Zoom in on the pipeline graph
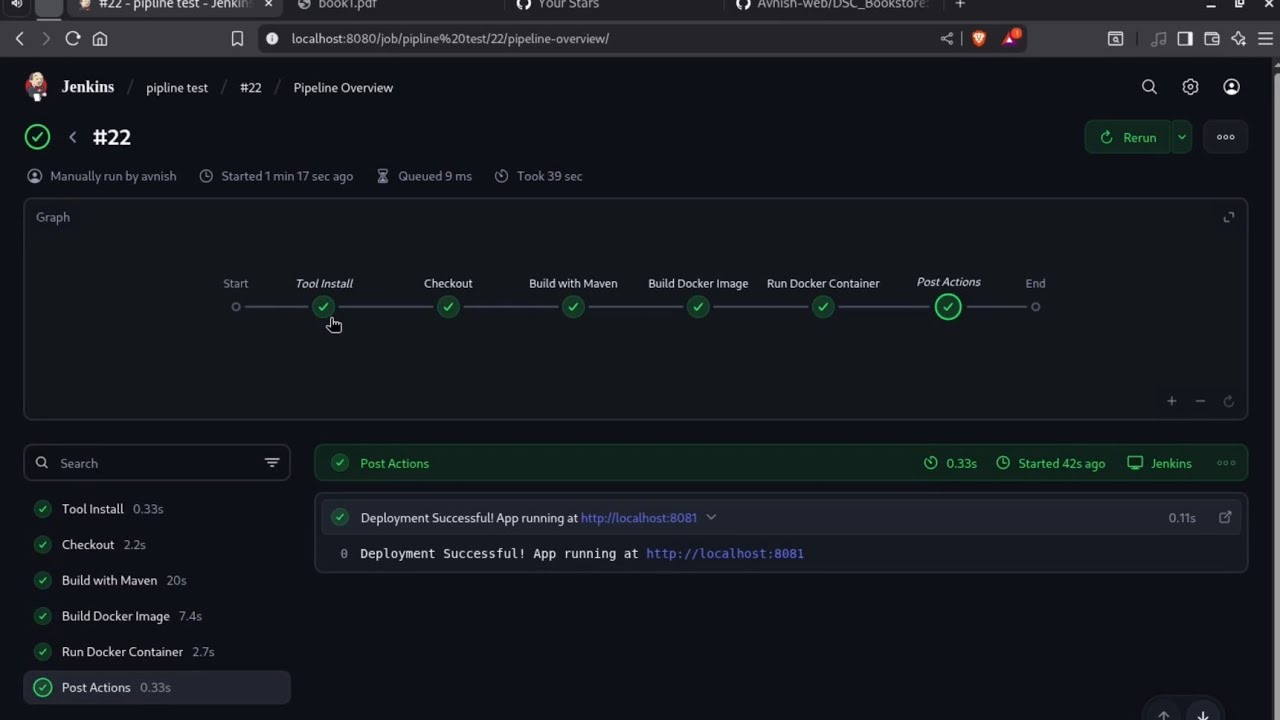Image resolution: width=1280 pixels, height=720 pixels. [1171, 401]
